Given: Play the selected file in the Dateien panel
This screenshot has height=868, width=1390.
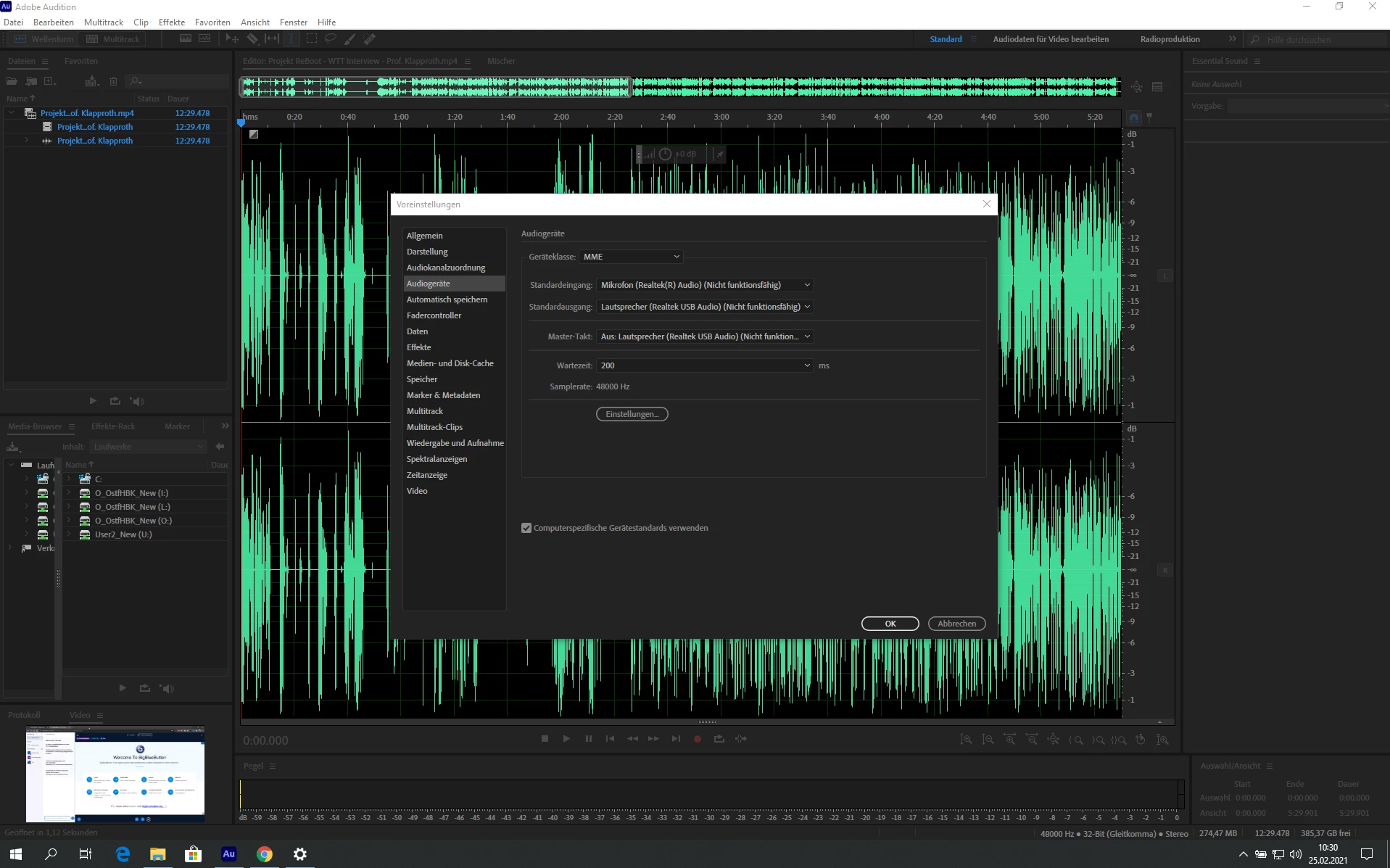Looking at the screenshot, I should coord(93,401).
